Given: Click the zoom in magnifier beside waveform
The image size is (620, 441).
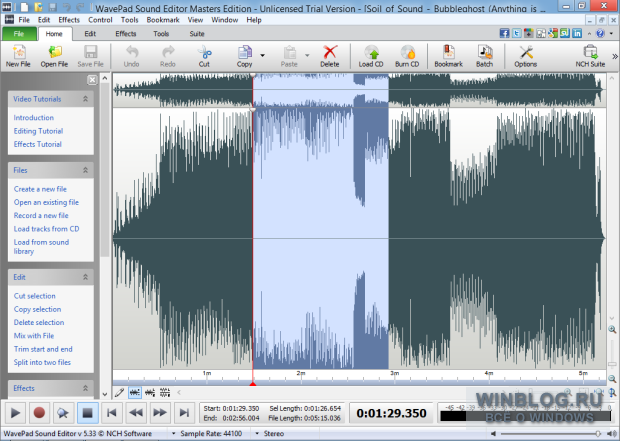Looking at the screenshot, I should 612,329.
